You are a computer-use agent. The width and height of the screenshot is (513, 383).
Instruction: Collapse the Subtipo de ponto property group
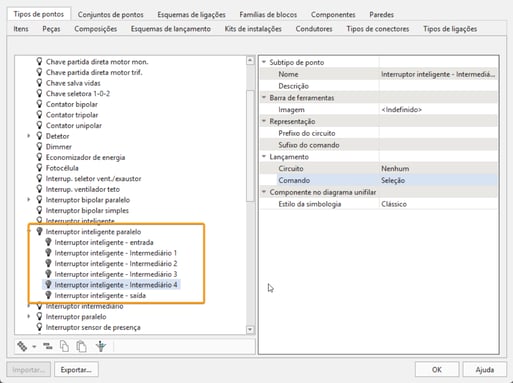coord(264,62)
